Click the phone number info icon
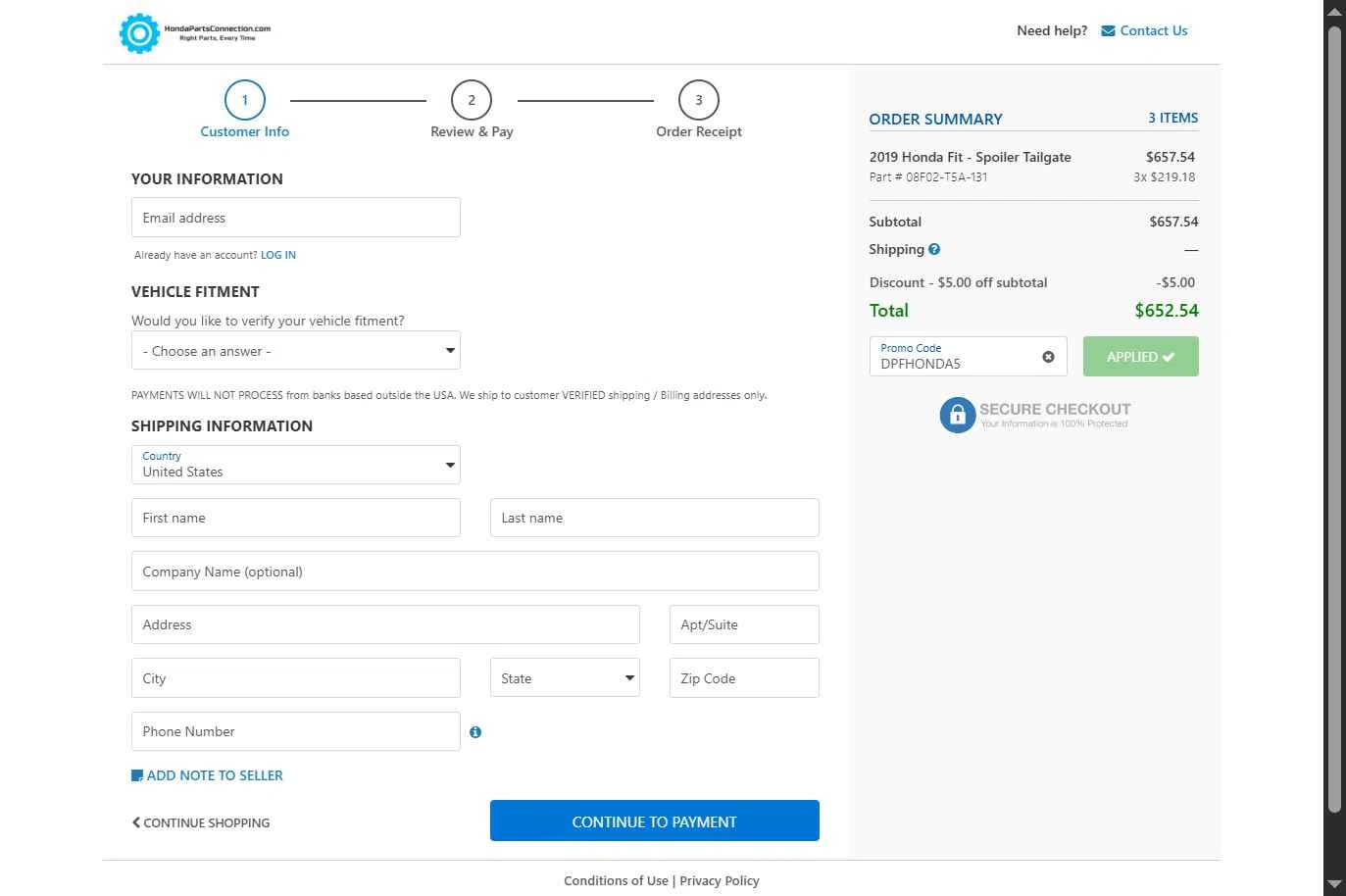The height and width of the screenshot is (896, 1346). click(x=475, y=732)
